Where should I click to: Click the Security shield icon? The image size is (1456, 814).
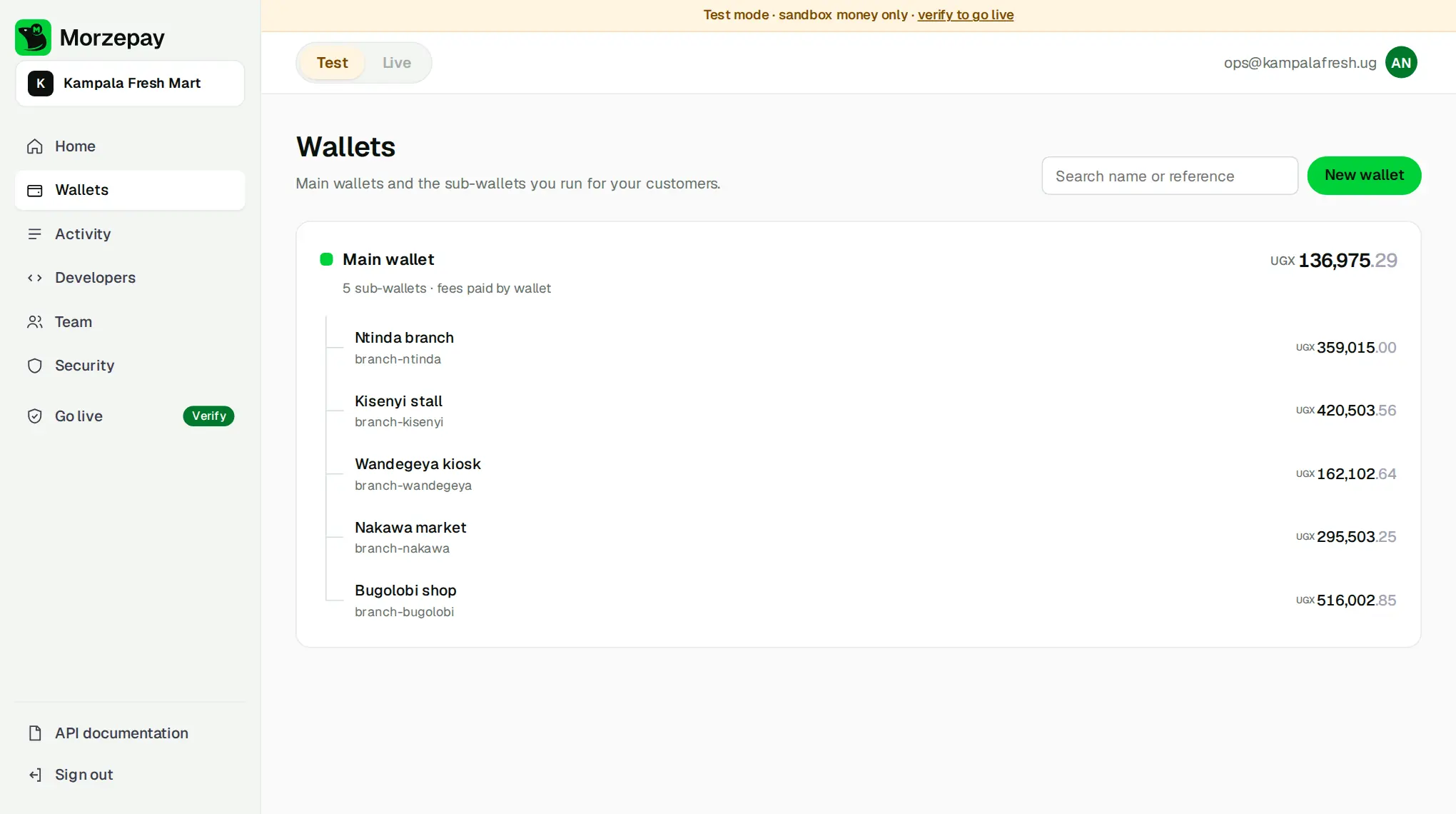pos(35,366)
